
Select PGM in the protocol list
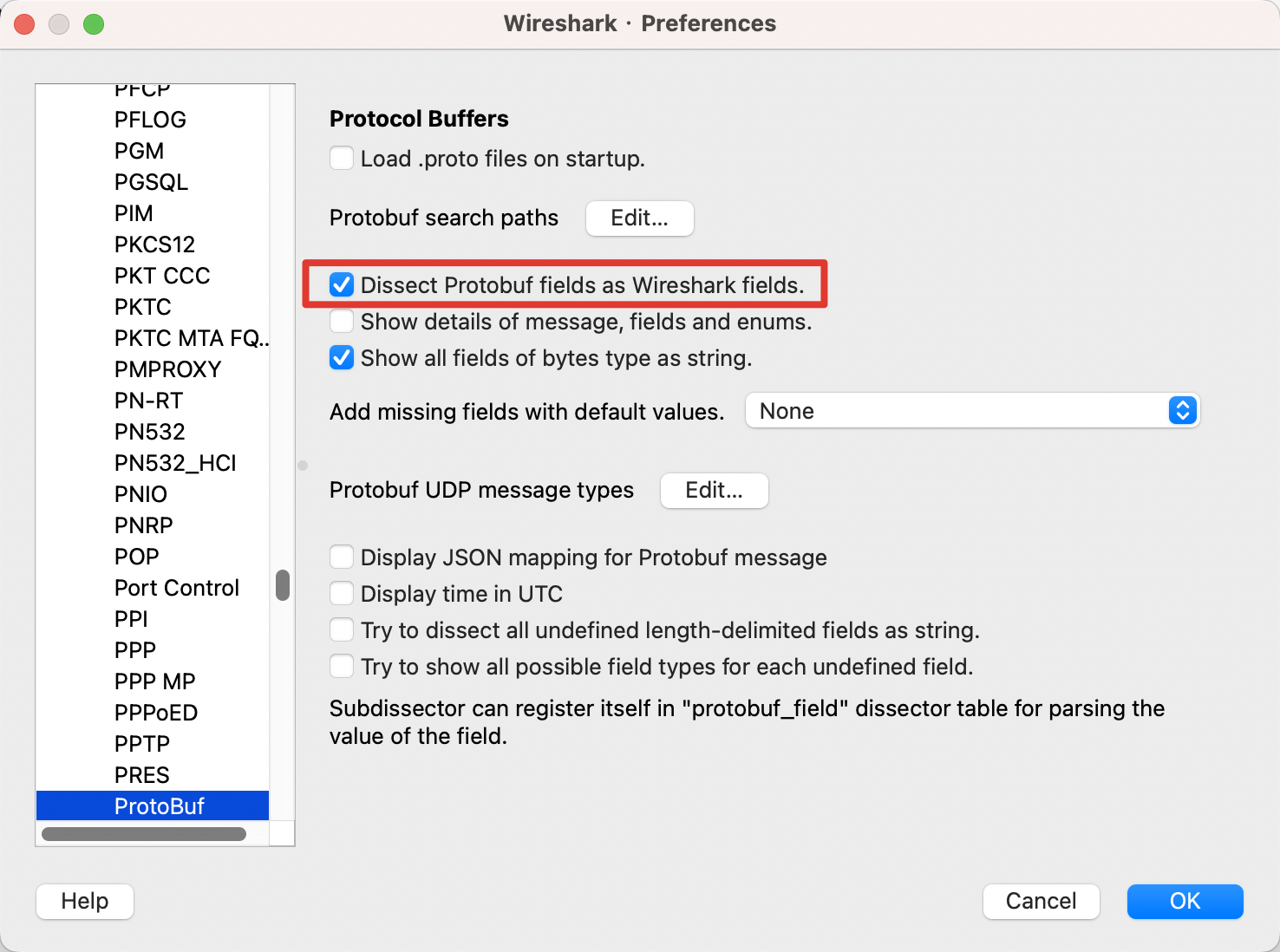153,151
